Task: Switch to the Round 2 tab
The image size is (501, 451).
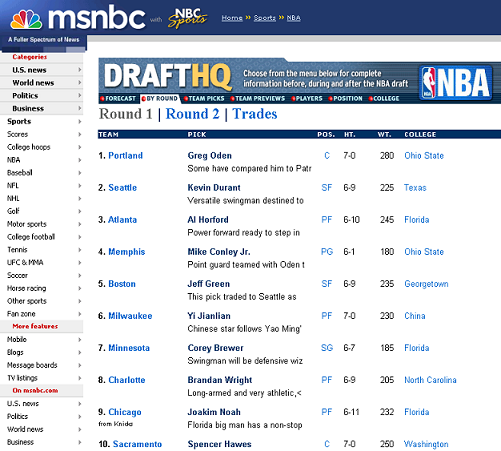Action: tap(193, 114)
